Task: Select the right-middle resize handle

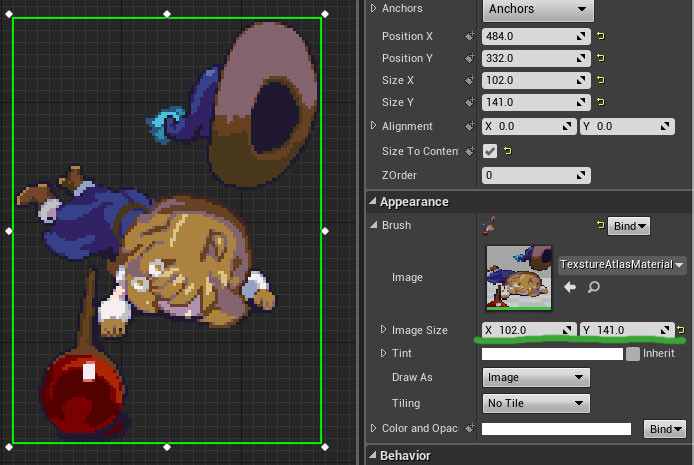Action: 325,231
